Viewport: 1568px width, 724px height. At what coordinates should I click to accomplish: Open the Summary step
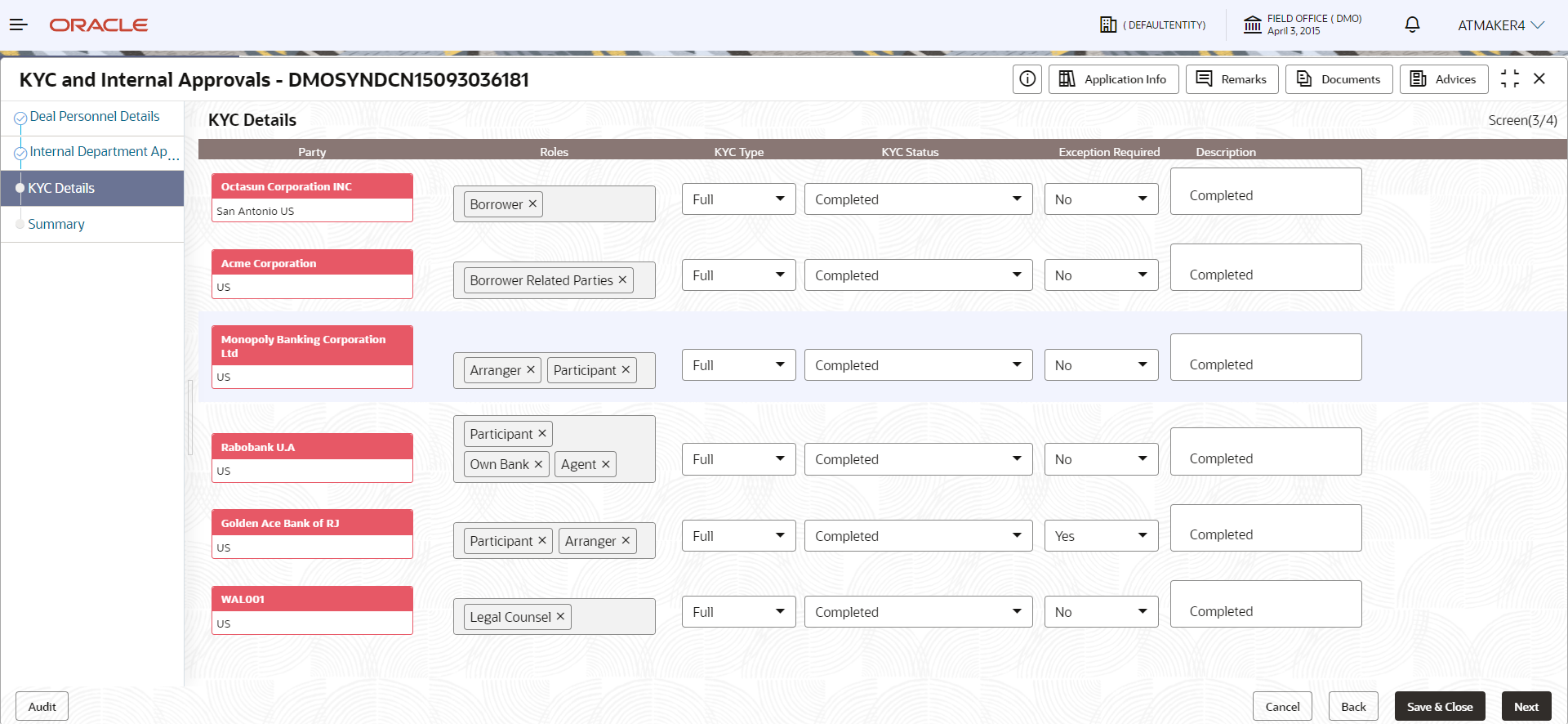click(x=56, y=224)
